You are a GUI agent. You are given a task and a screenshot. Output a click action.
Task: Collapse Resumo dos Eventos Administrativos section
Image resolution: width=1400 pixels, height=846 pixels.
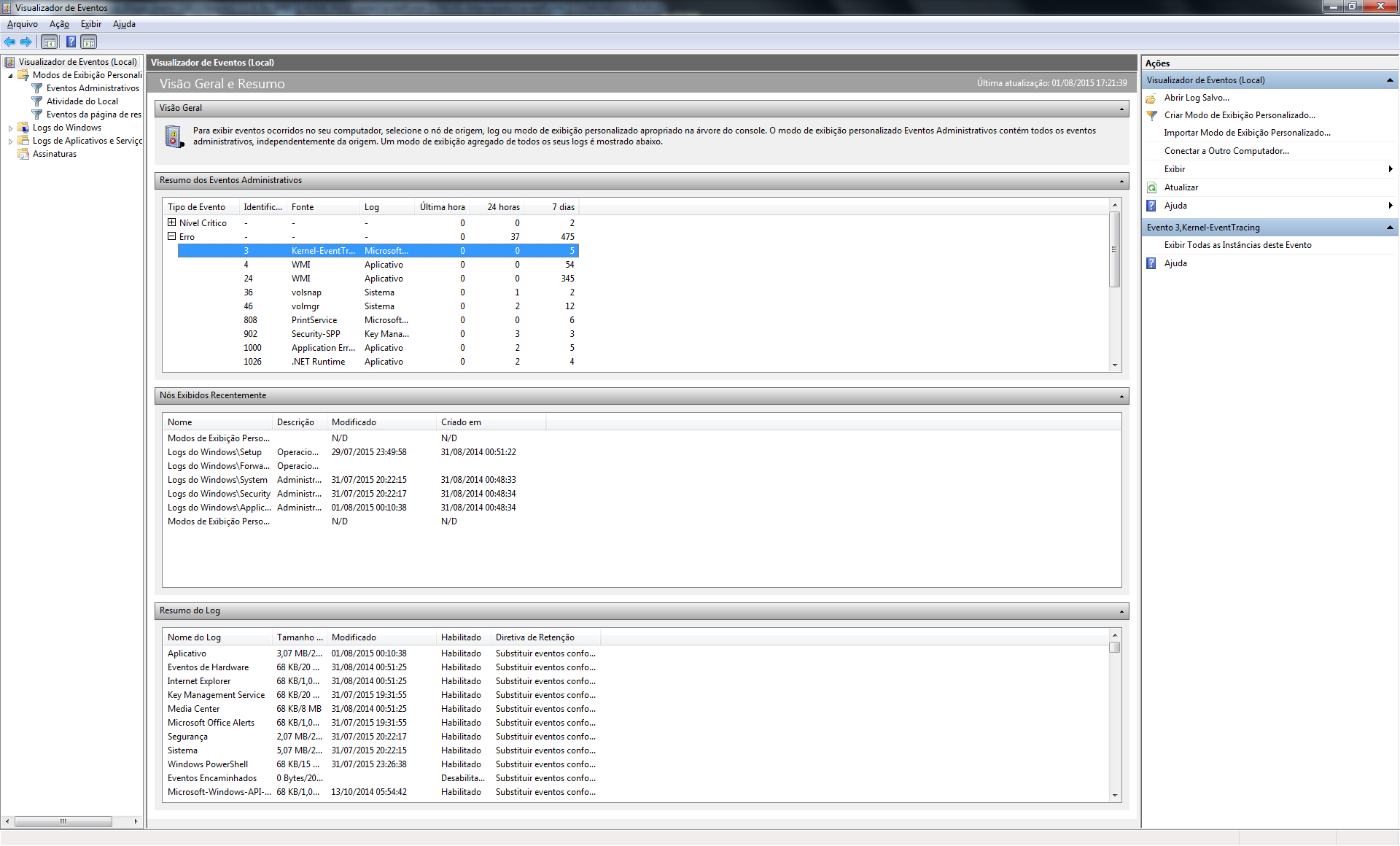pyautogui.click(x=1121, y=181)
